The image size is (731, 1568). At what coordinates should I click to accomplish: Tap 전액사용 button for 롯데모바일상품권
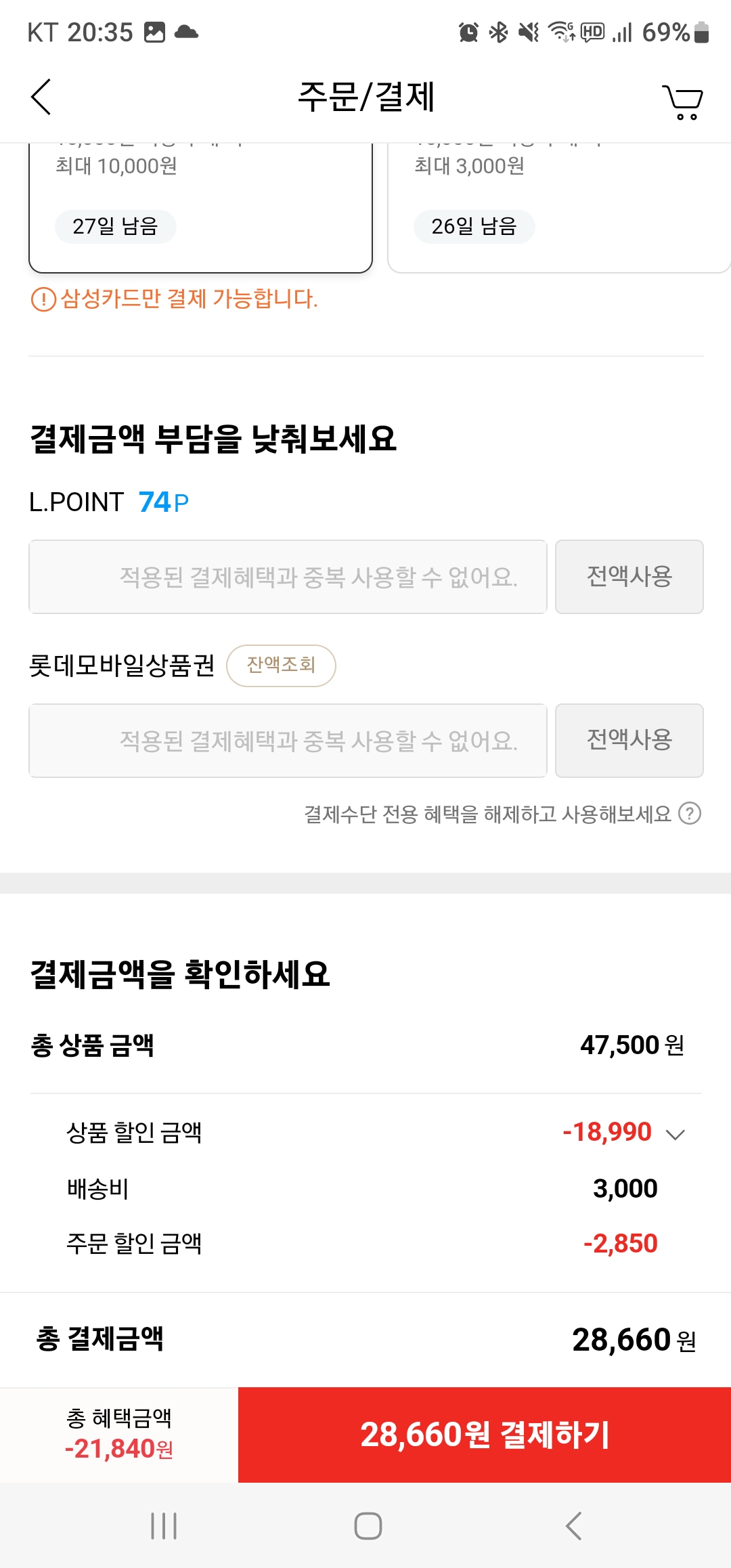[629, 741]
